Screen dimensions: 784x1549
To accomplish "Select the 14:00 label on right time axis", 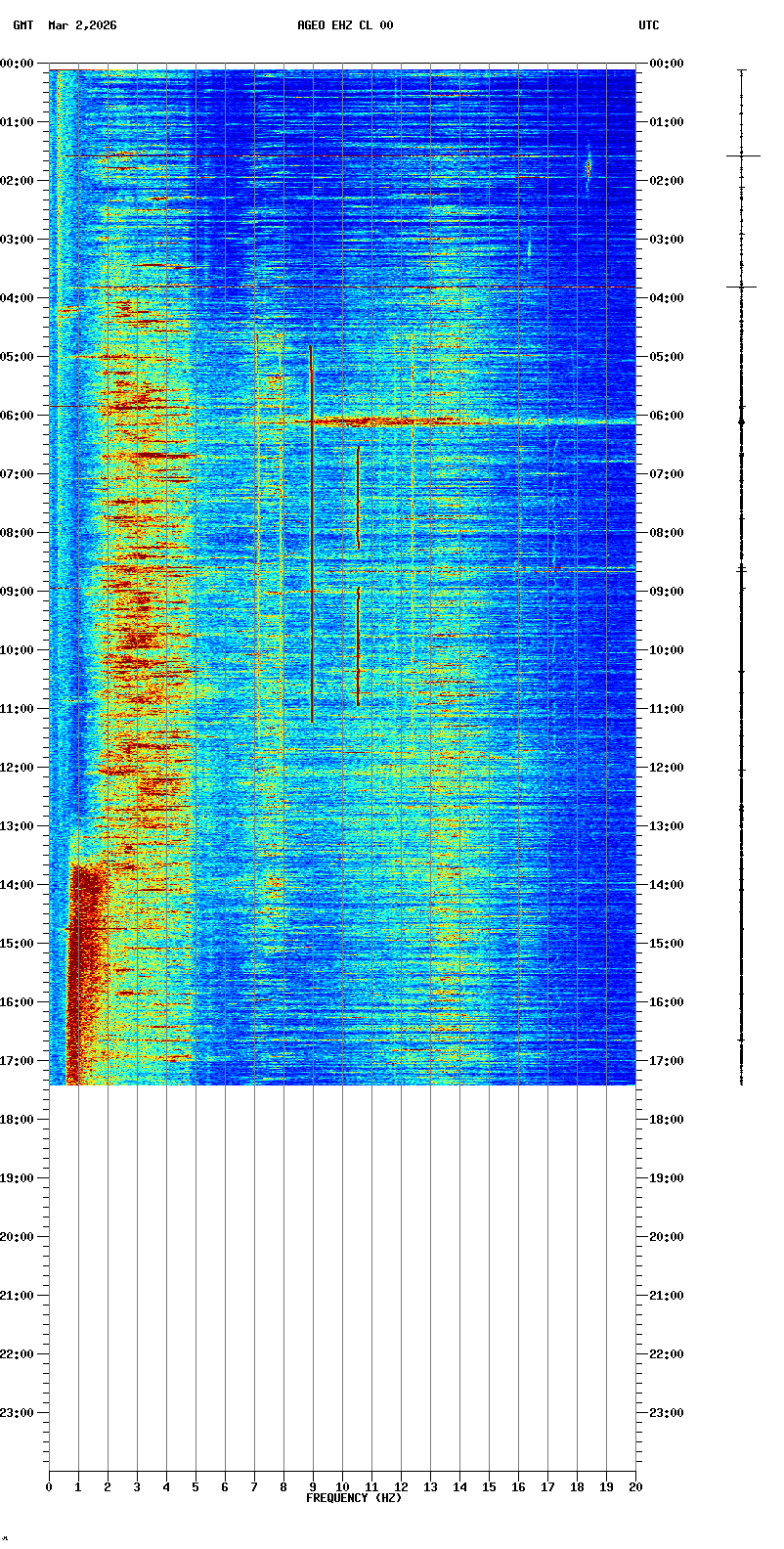I will click(x=666, y=885).
